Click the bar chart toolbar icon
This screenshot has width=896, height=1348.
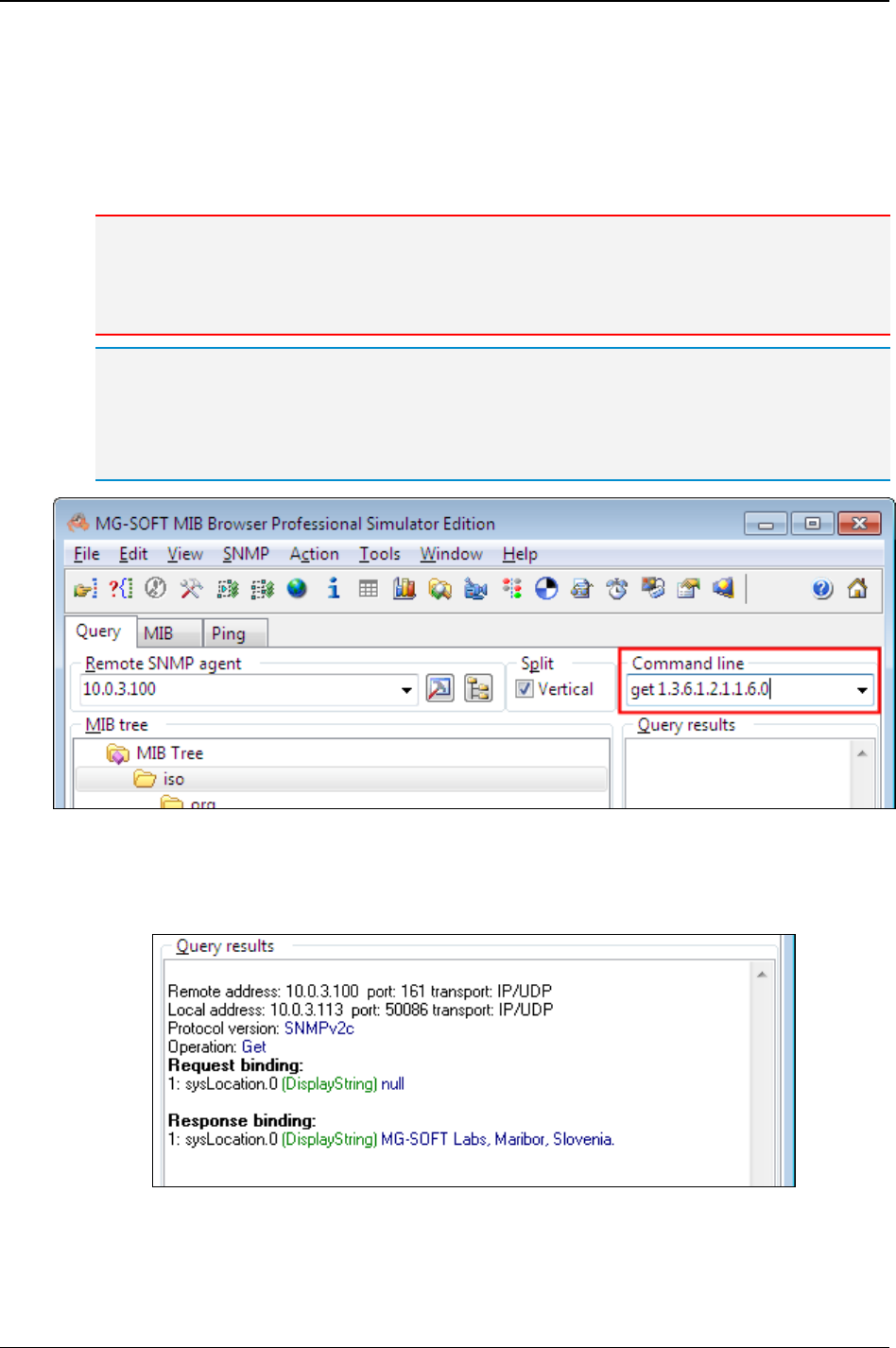(405, 589)
